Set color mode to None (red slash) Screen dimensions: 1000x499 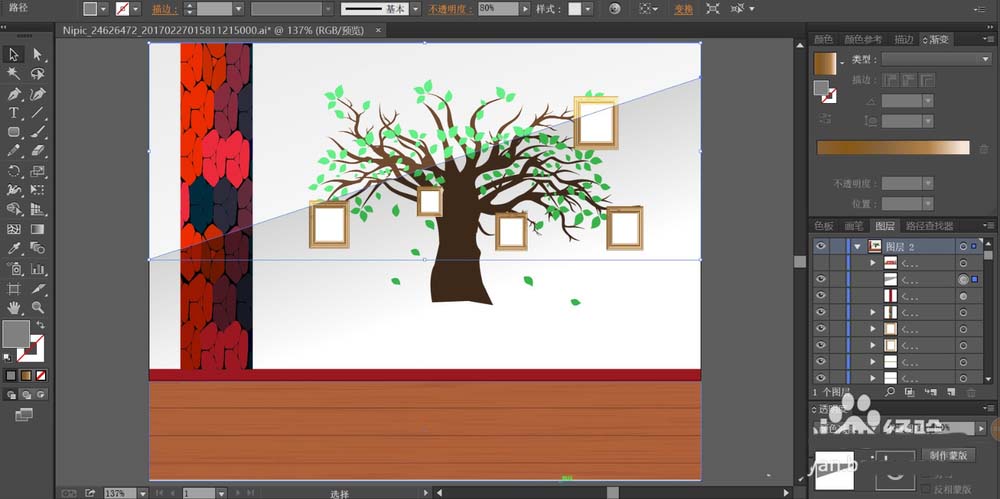[x=41, y=375]
